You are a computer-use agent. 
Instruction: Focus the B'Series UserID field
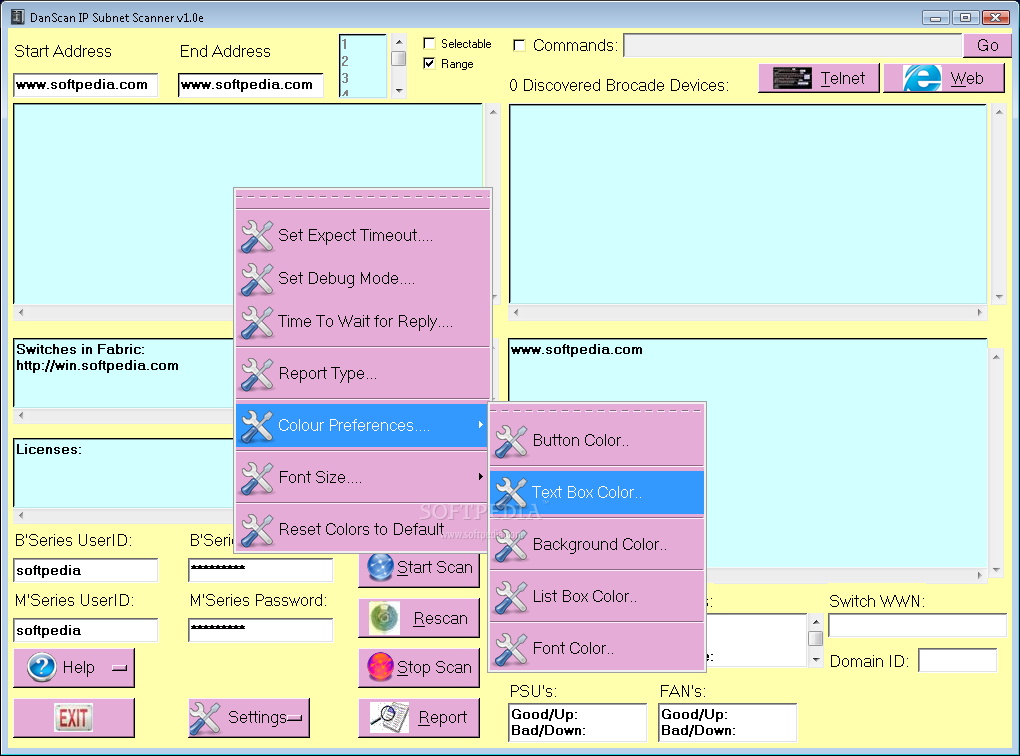point(85,570)
